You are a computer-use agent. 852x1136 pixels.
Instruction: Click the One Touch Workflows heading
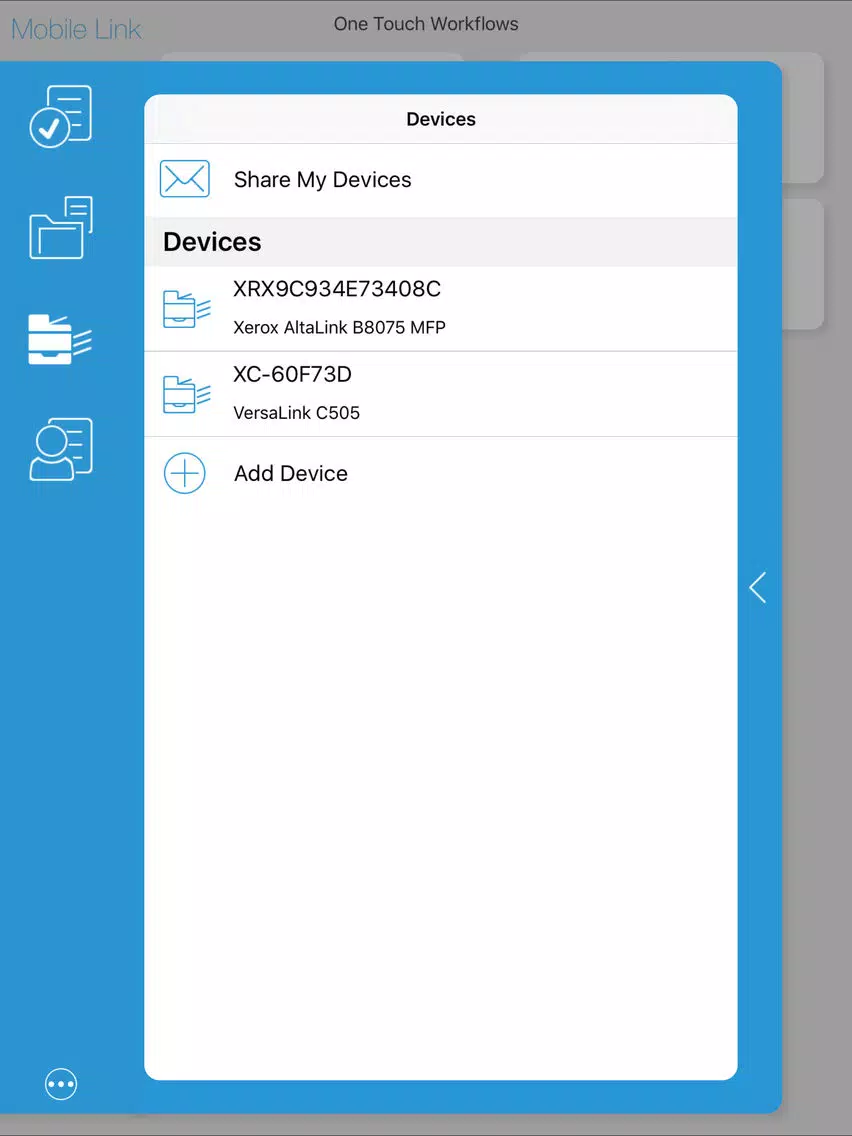pos(426,24)
